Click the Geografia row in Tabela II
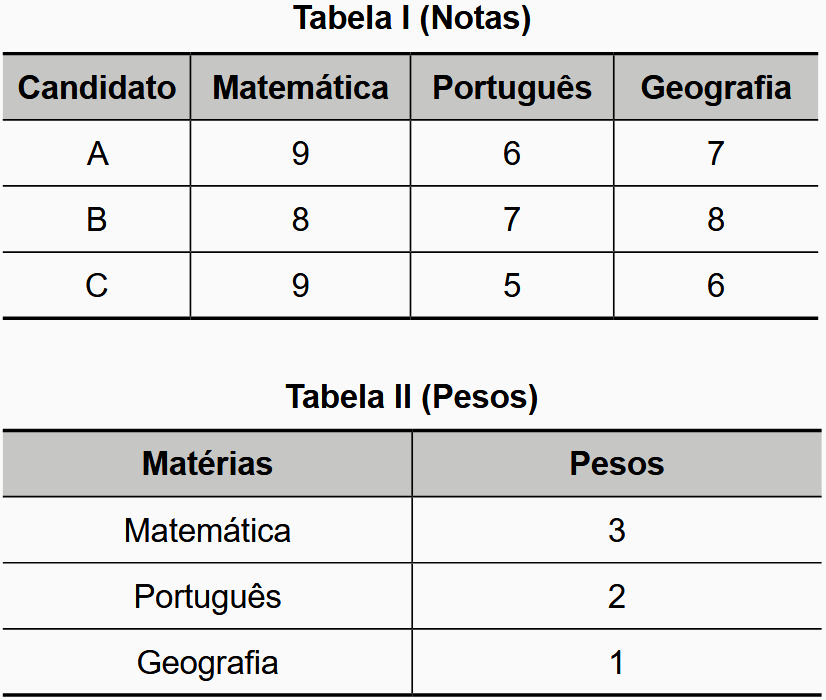Viewport: 826px width, 700px height. tap(207, 663)
